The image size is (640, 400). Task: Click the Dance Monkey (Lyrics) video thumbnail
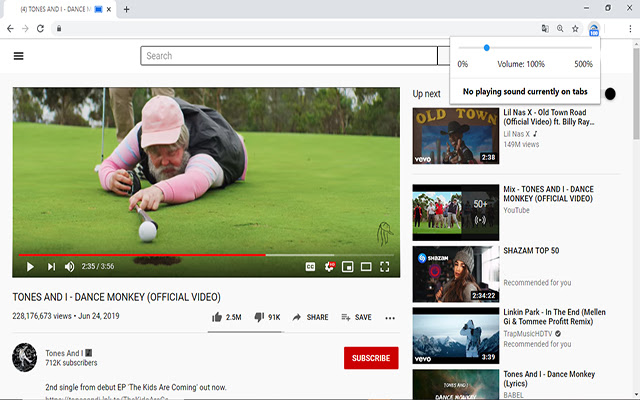pyautogui.click(x=456, y=384)
